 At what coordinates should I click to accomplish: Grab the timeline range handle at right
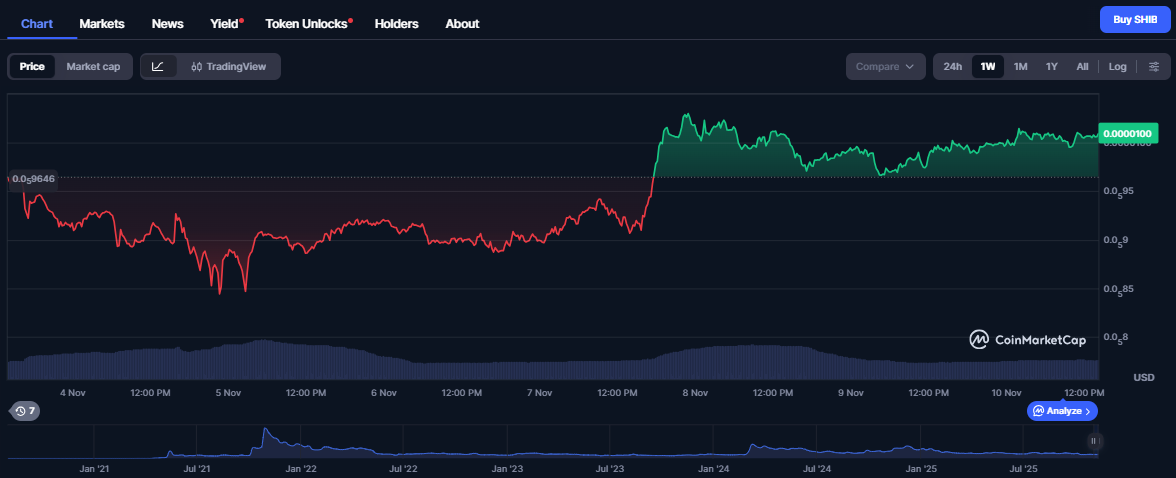click(1093, 441)
